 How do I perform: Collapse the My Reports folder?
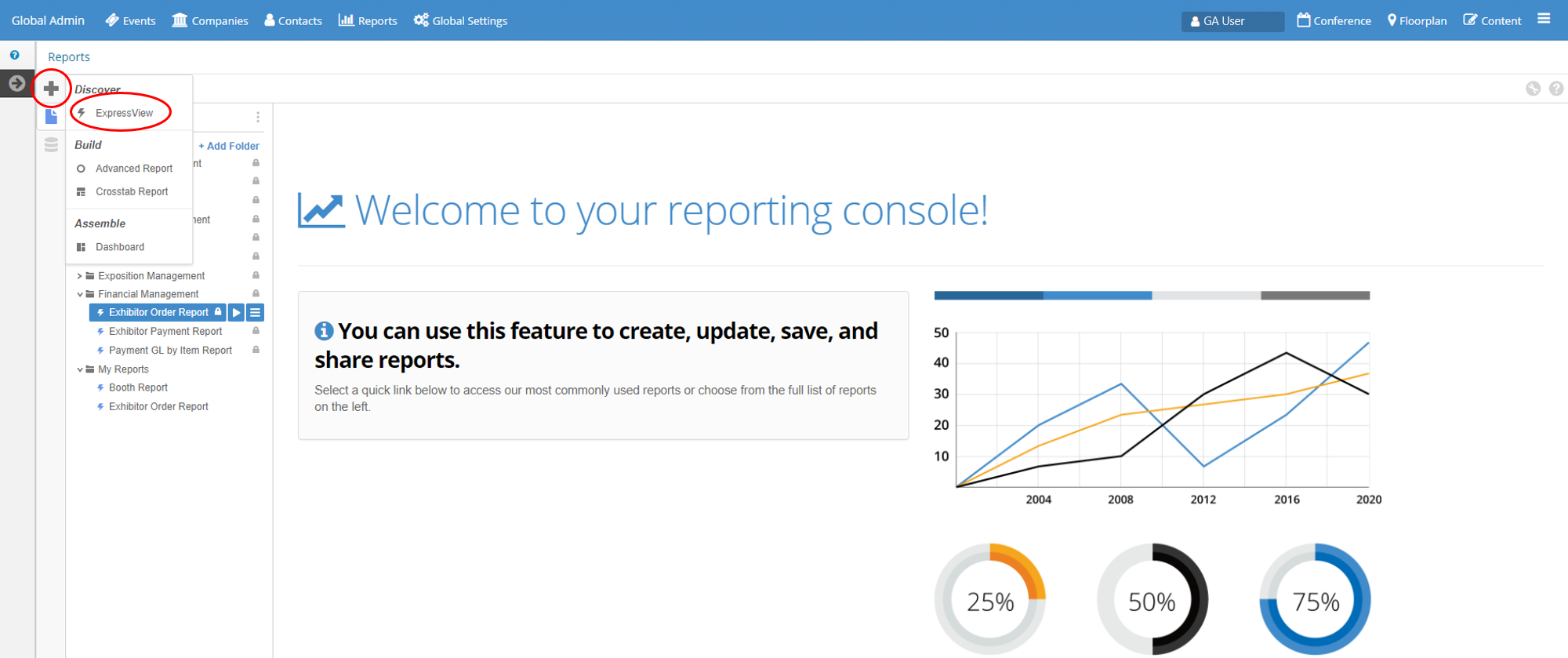coord(79,370)
